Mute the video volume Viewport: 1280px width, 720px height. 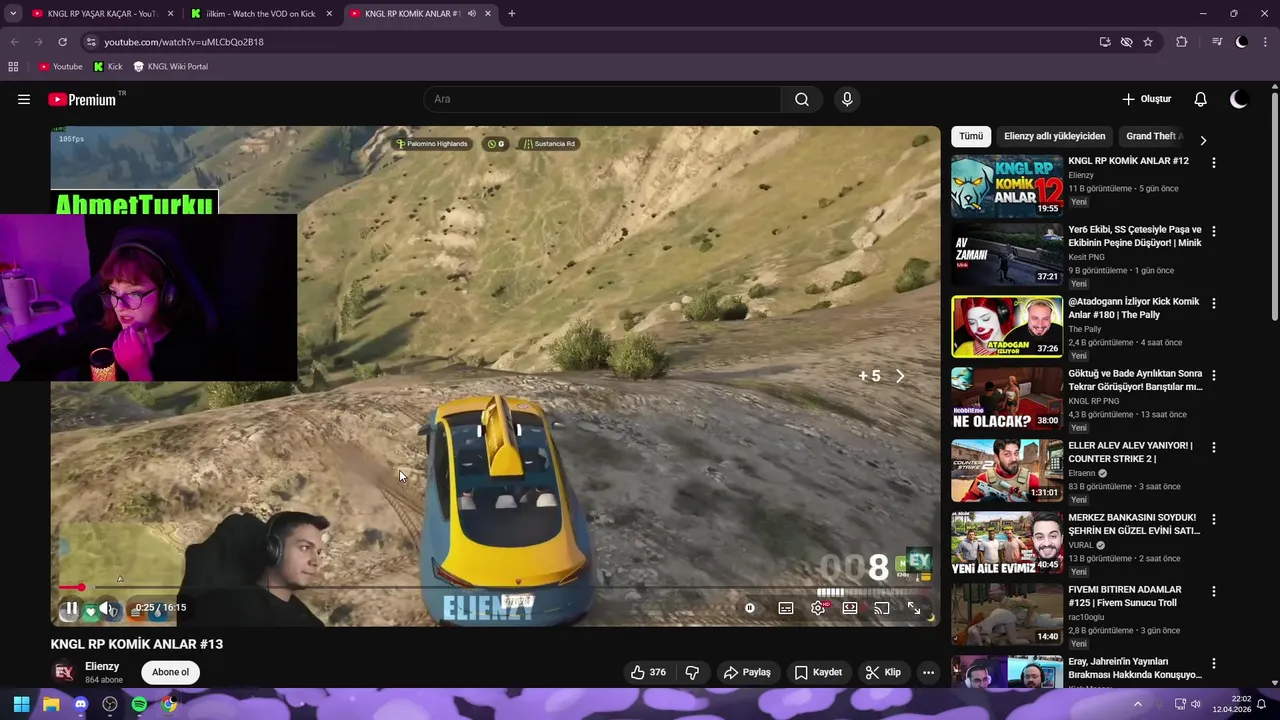[106, 608]
